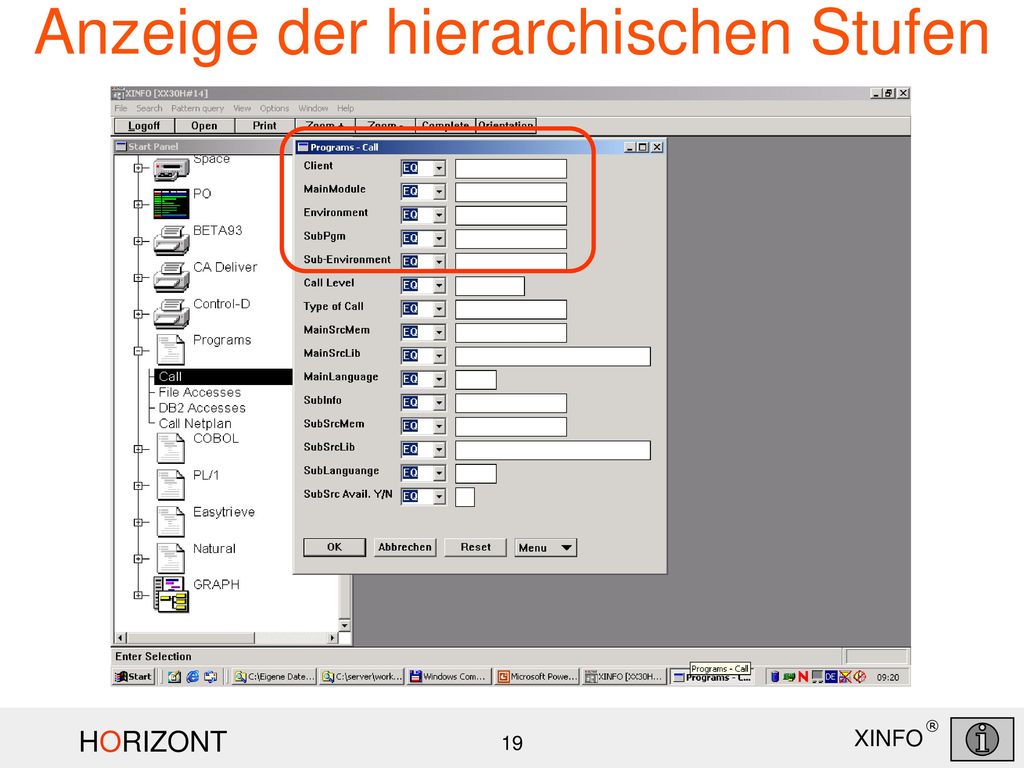
Task: Expand the Space tree node
Action: tap(138, 168)
